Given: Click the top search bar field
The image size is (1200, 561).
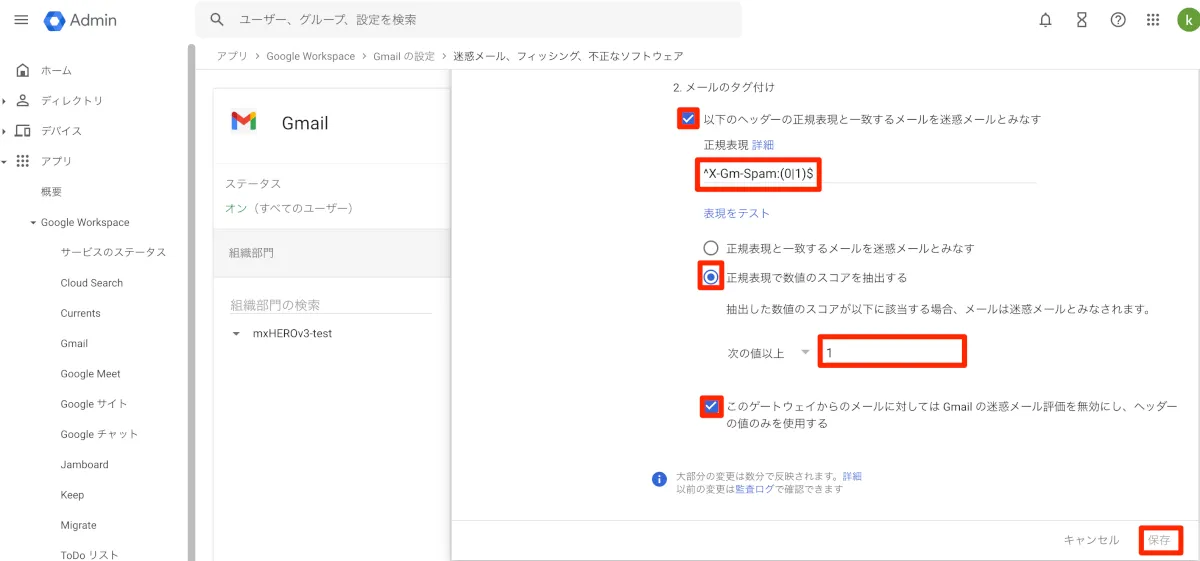Looking at the screenshot, I should coord(468,20).
